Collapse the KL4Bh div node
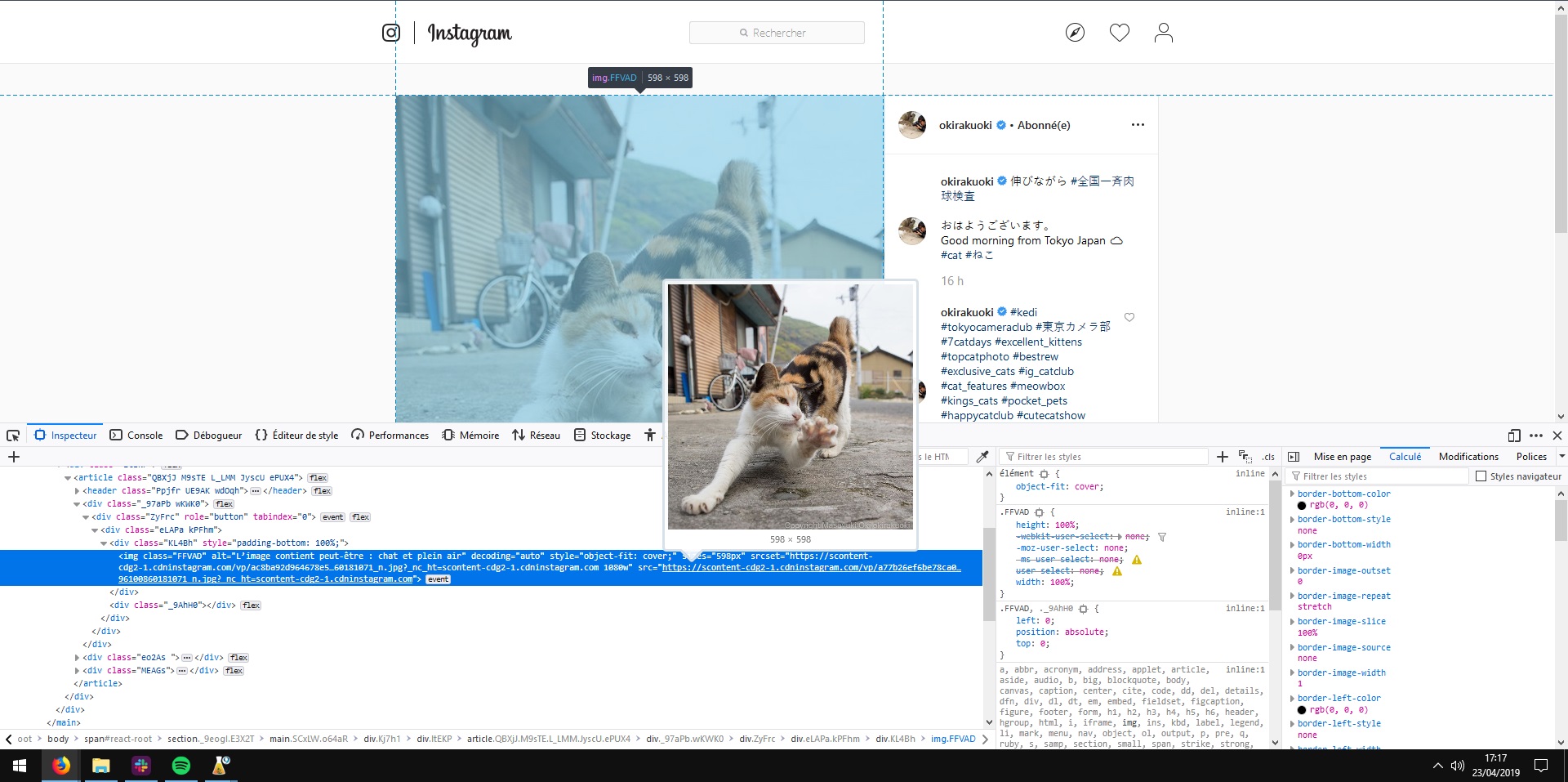This screenshot has height=782, width=1568. [104, 543]
